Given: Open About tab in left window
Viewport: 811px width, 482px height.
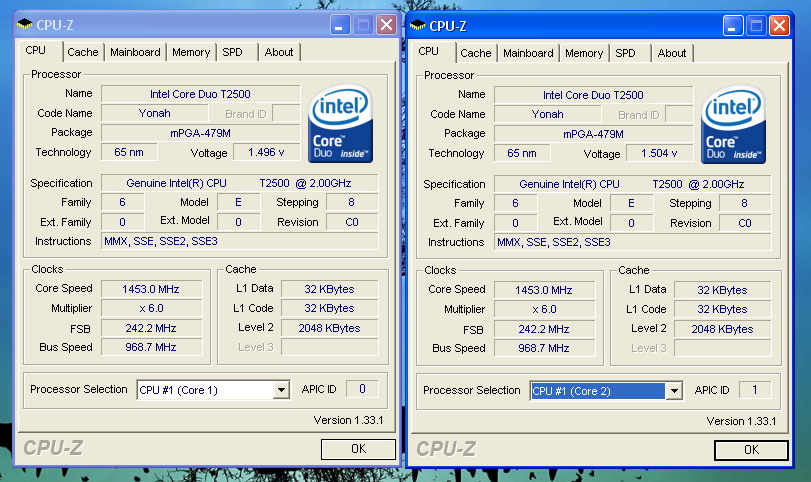Looking at the screenshot, I should point(279,52).
